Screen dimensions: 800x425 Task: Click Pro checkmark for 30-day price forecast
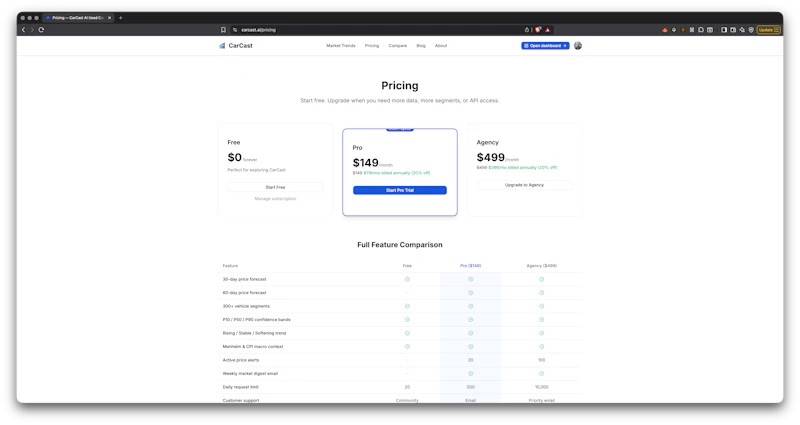(470, 279)
